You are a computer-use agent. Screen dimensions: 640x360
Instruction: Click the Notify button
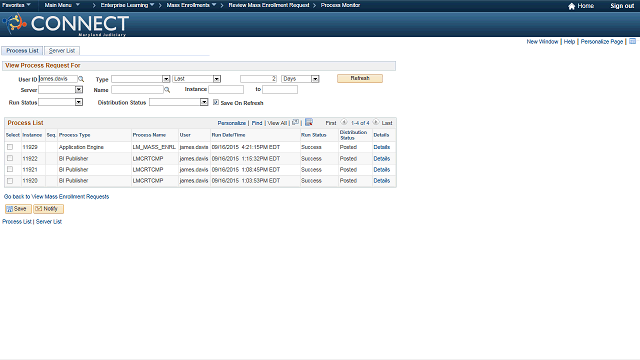[48, 209]
